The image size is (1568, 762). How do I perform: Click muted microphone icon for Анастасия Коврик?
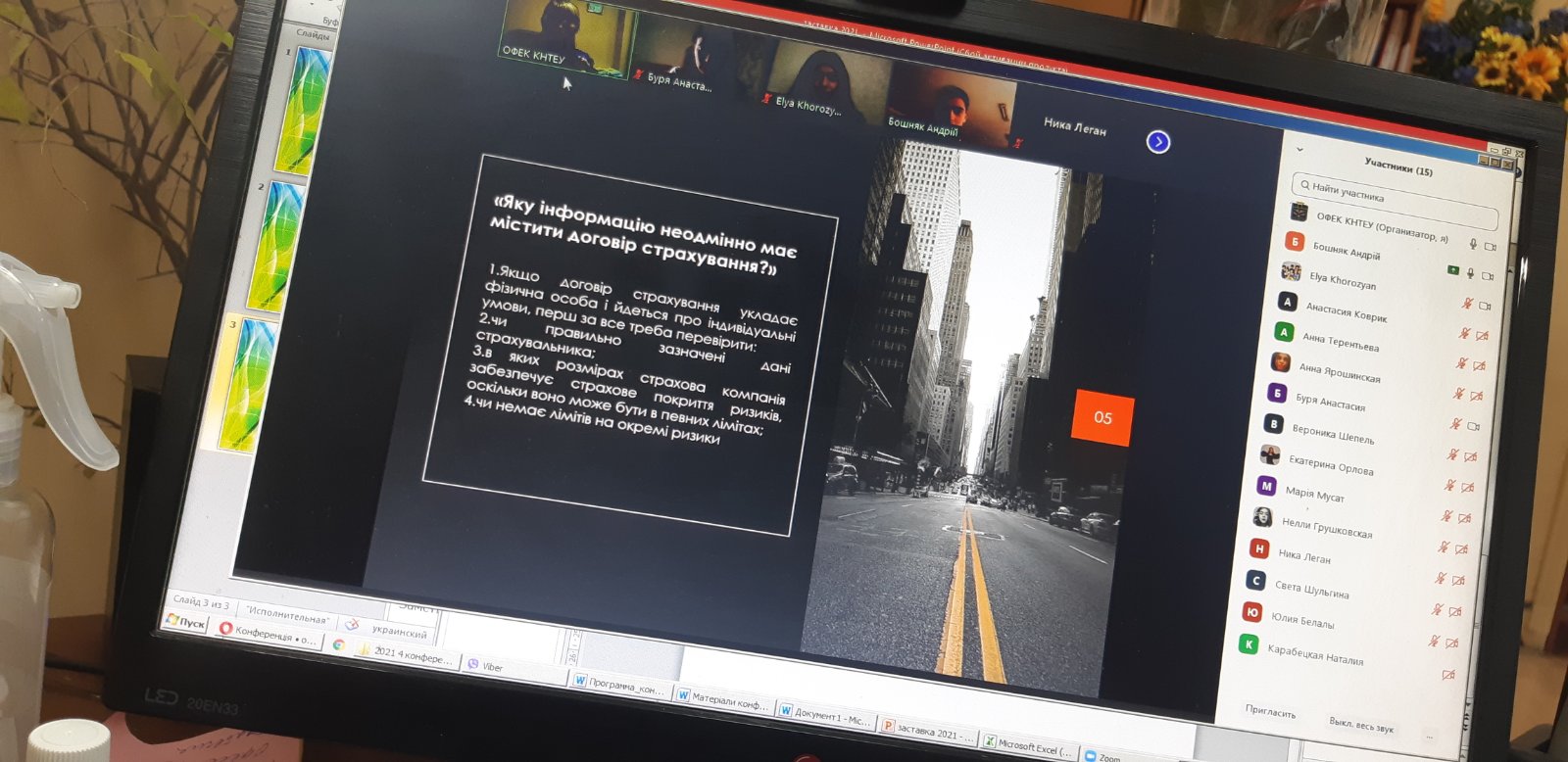coord(1467,303)
